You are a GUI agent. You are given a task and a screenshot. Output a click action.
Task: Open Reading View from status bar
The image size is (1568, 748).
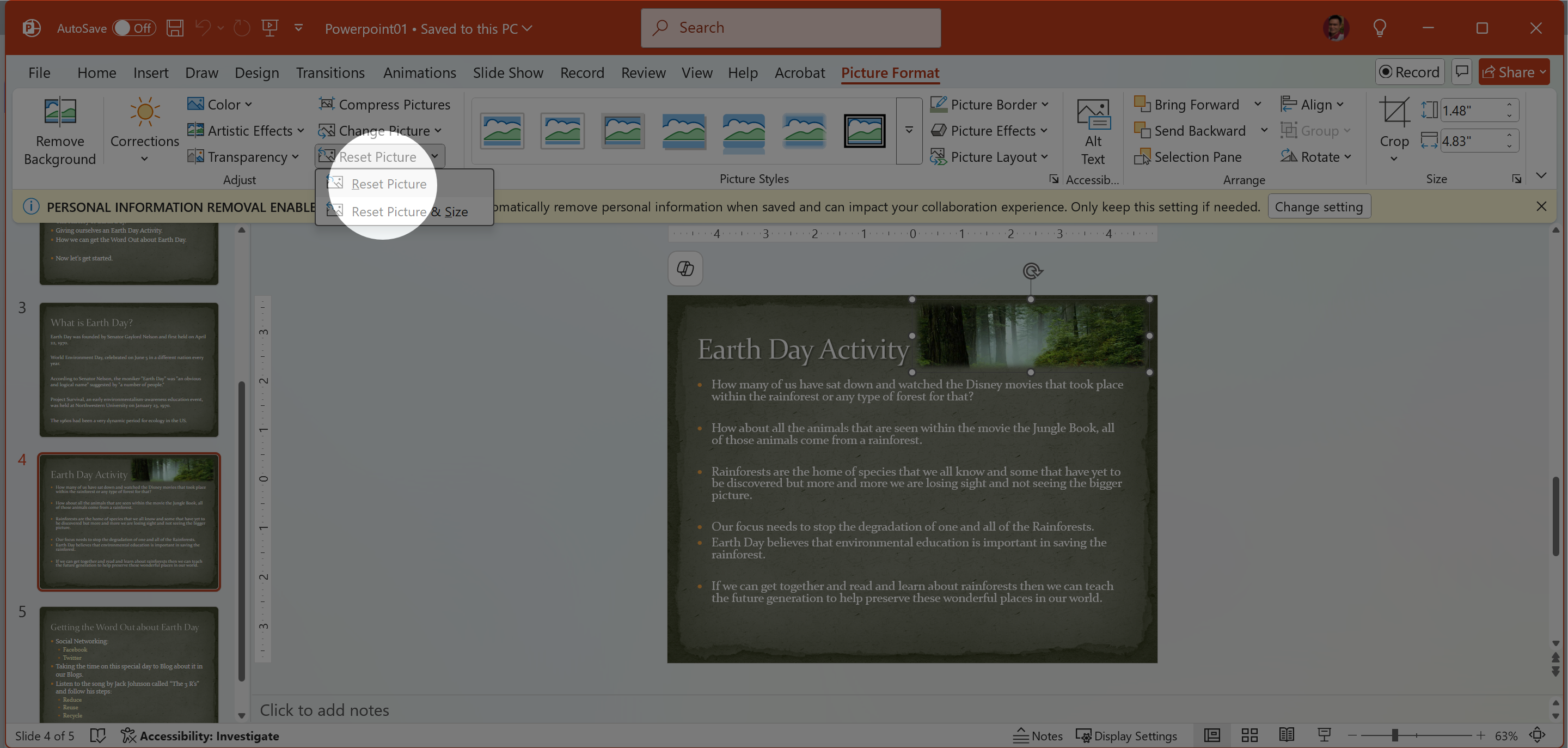[x=1286, y=735]
